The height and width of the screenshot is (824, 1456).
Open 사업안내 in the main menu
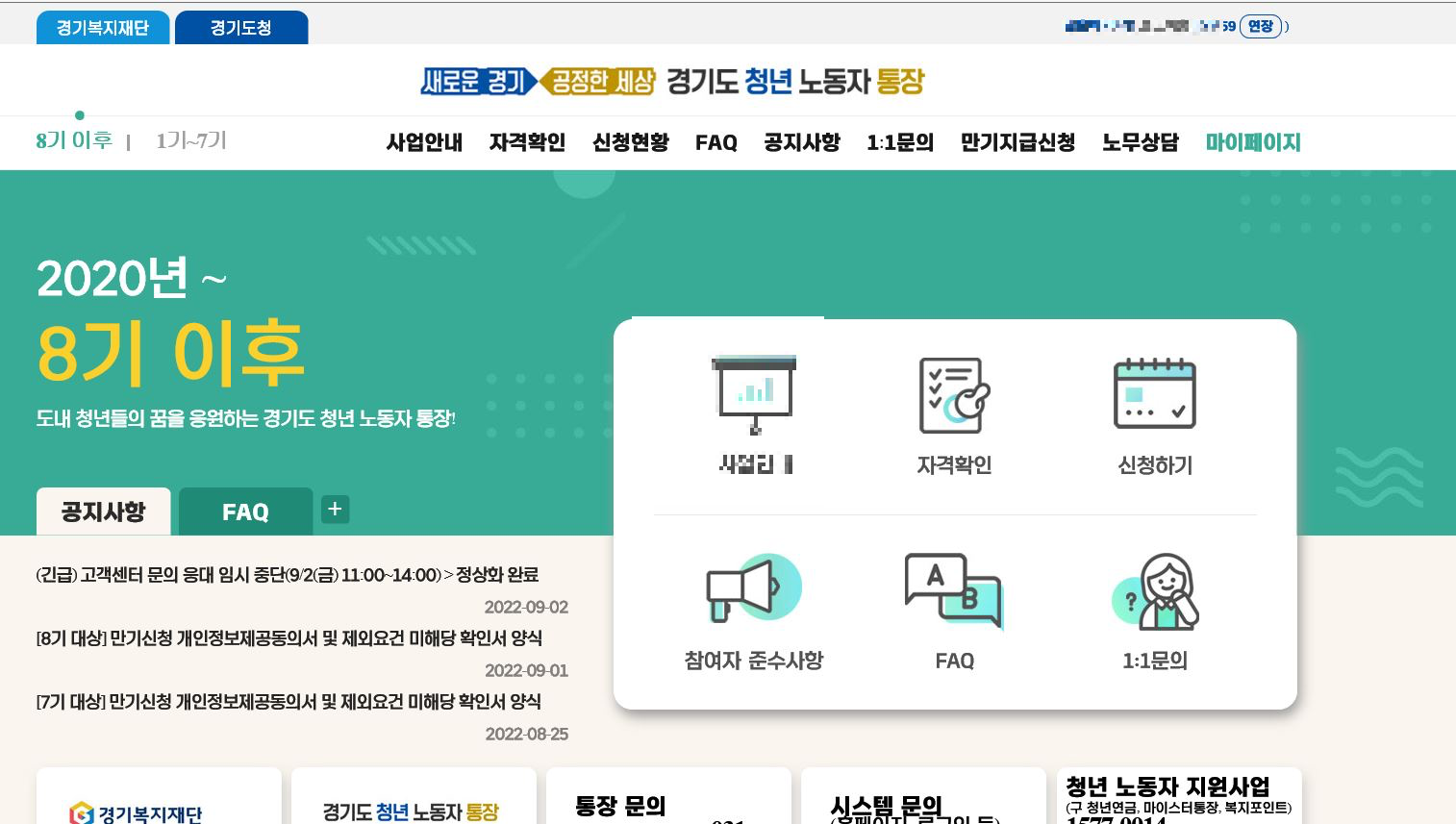tap(424, 142)
